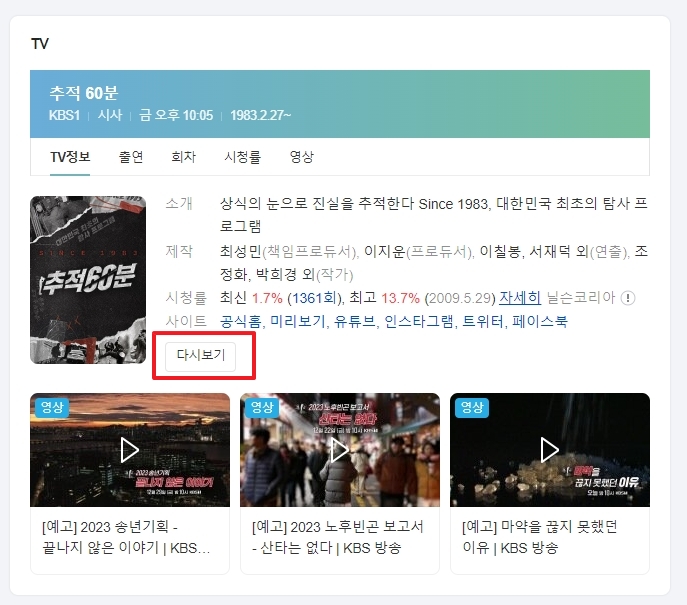The image size is (687, 605).
Task: Click the 다시보기 button
Action: [201, 356]
